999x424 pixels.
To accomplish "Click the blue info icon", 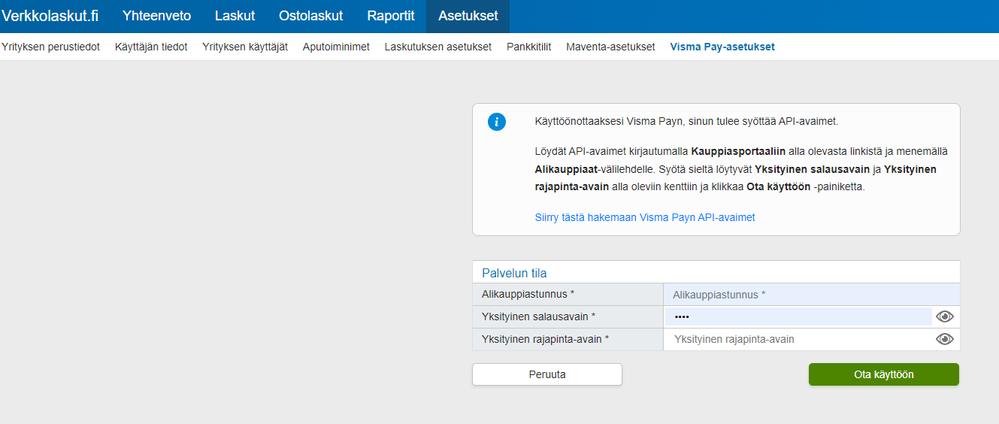I will [x=496, y=122].
